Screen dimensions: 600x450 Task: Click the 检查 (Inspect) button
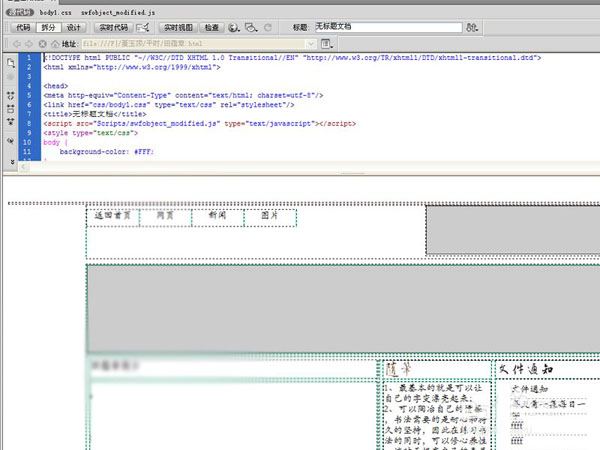[x=212, y=28]
